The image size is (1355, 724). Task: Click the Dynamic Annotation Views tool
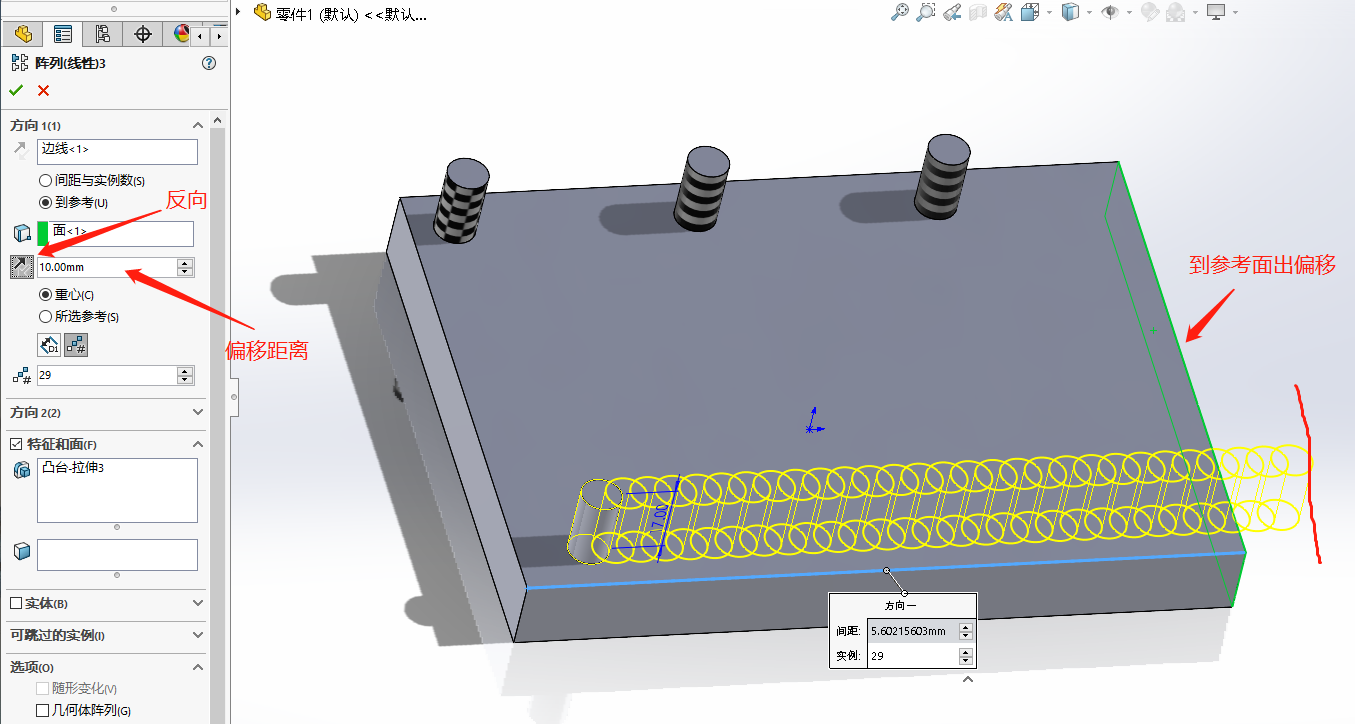point(1005,12)
